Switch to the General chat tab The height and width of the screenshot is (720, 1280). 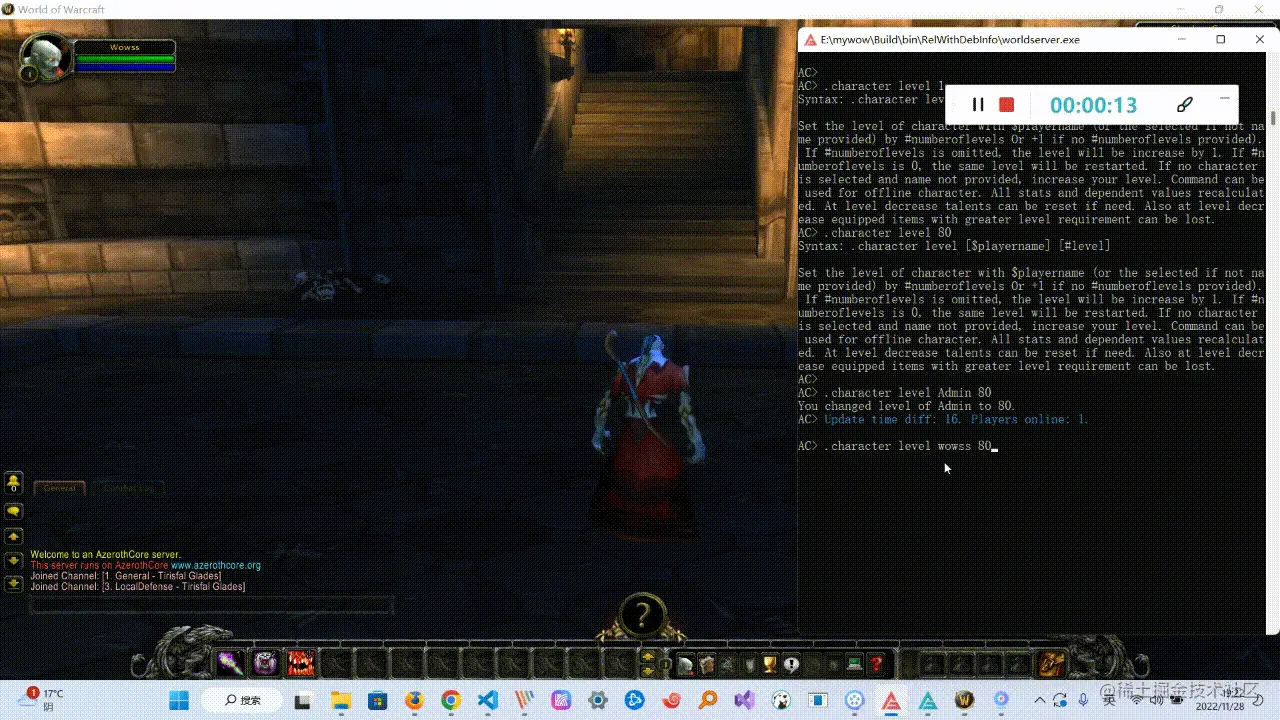(59, 488)
